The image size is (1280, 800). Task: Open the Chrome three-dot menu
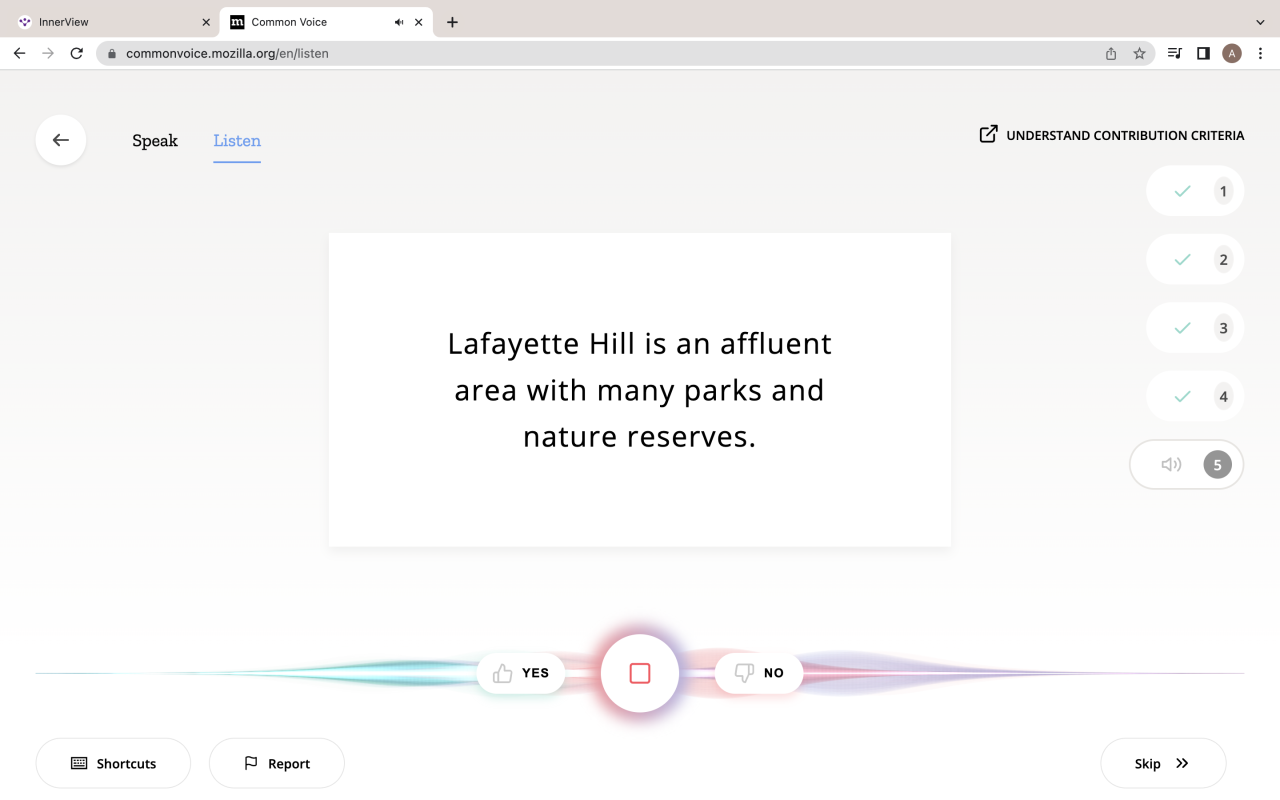click(x=1261, y=54)
